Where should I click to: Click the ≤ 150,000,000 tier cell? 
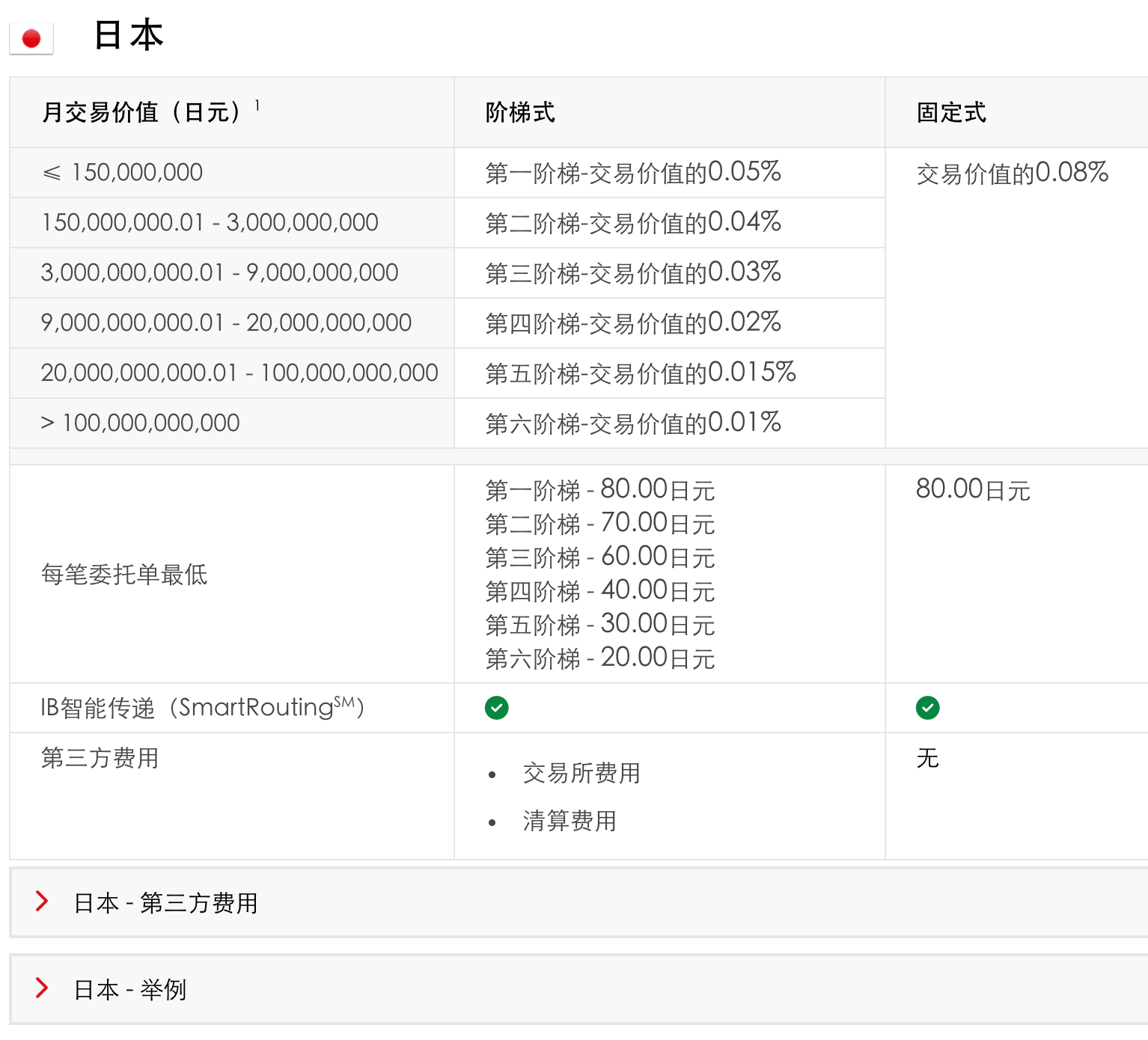(122, 173)
